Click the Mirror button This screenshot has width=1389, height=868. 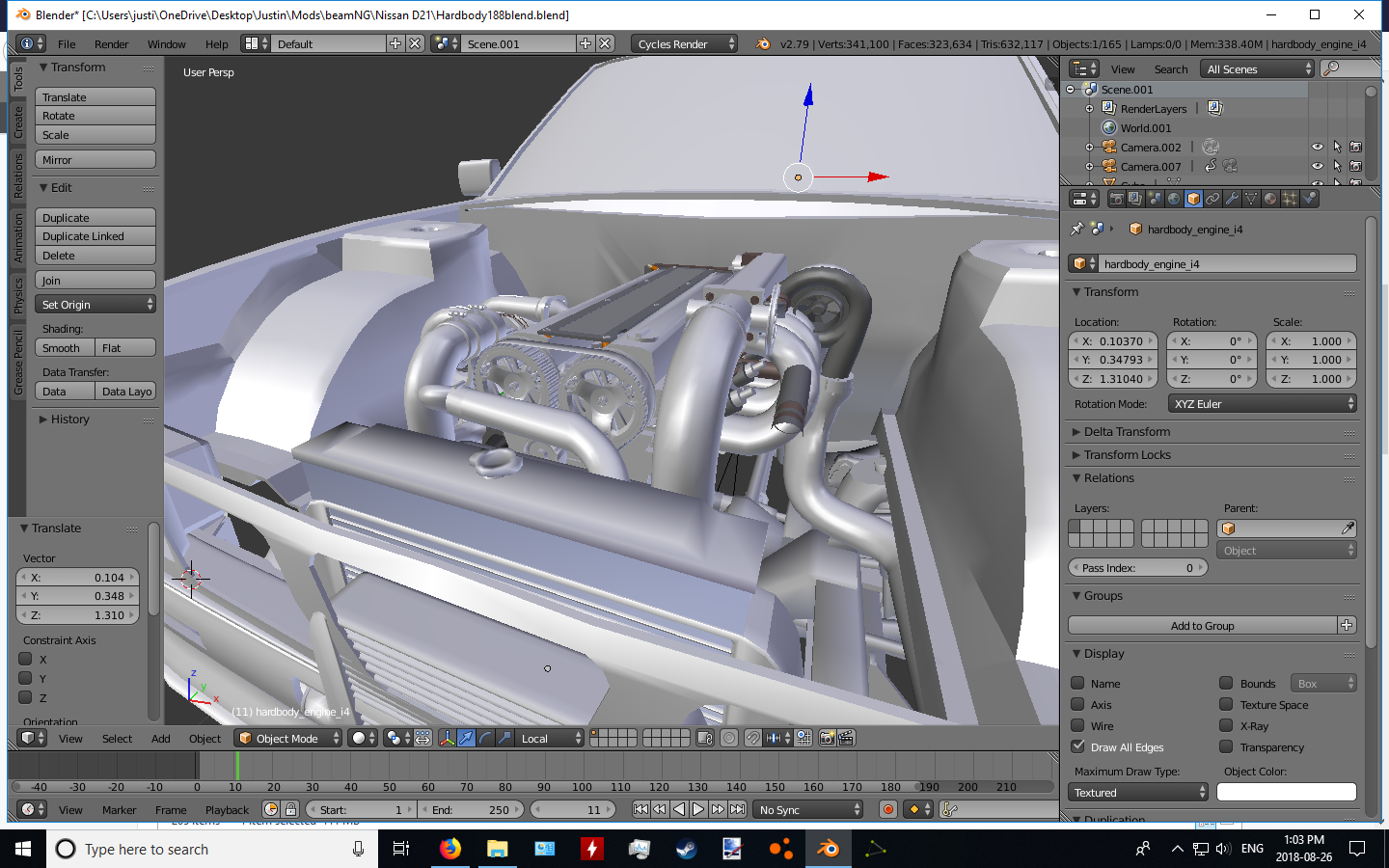click(95, 159)
